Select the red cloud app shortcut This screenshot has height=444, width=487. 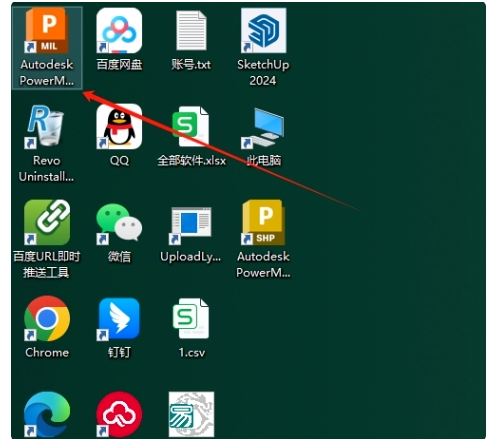click(119, 415)
